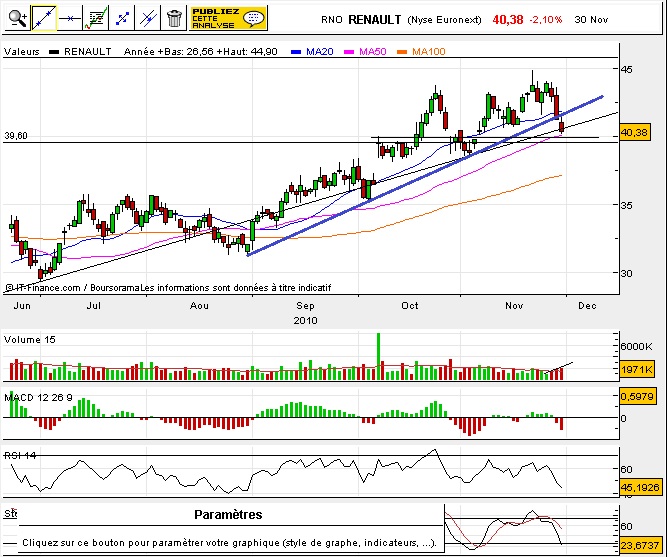Click the 30 Nov date label
667x557 pixels.
click(x=591, y=20)
